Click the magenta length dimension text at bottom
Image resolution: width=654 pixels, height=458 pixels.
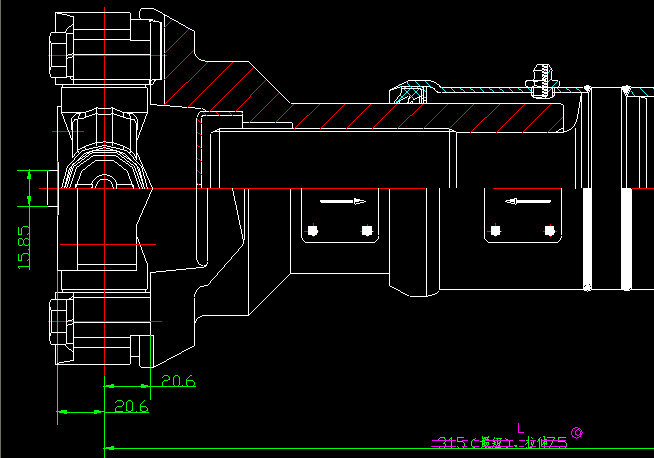click(x=498, y=441)
